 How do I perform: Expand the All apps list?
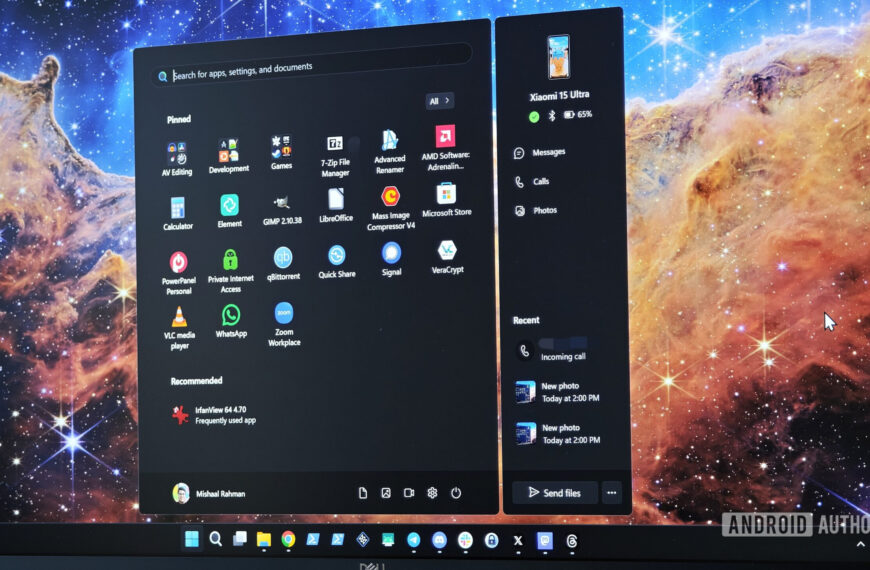click(440, 100)
